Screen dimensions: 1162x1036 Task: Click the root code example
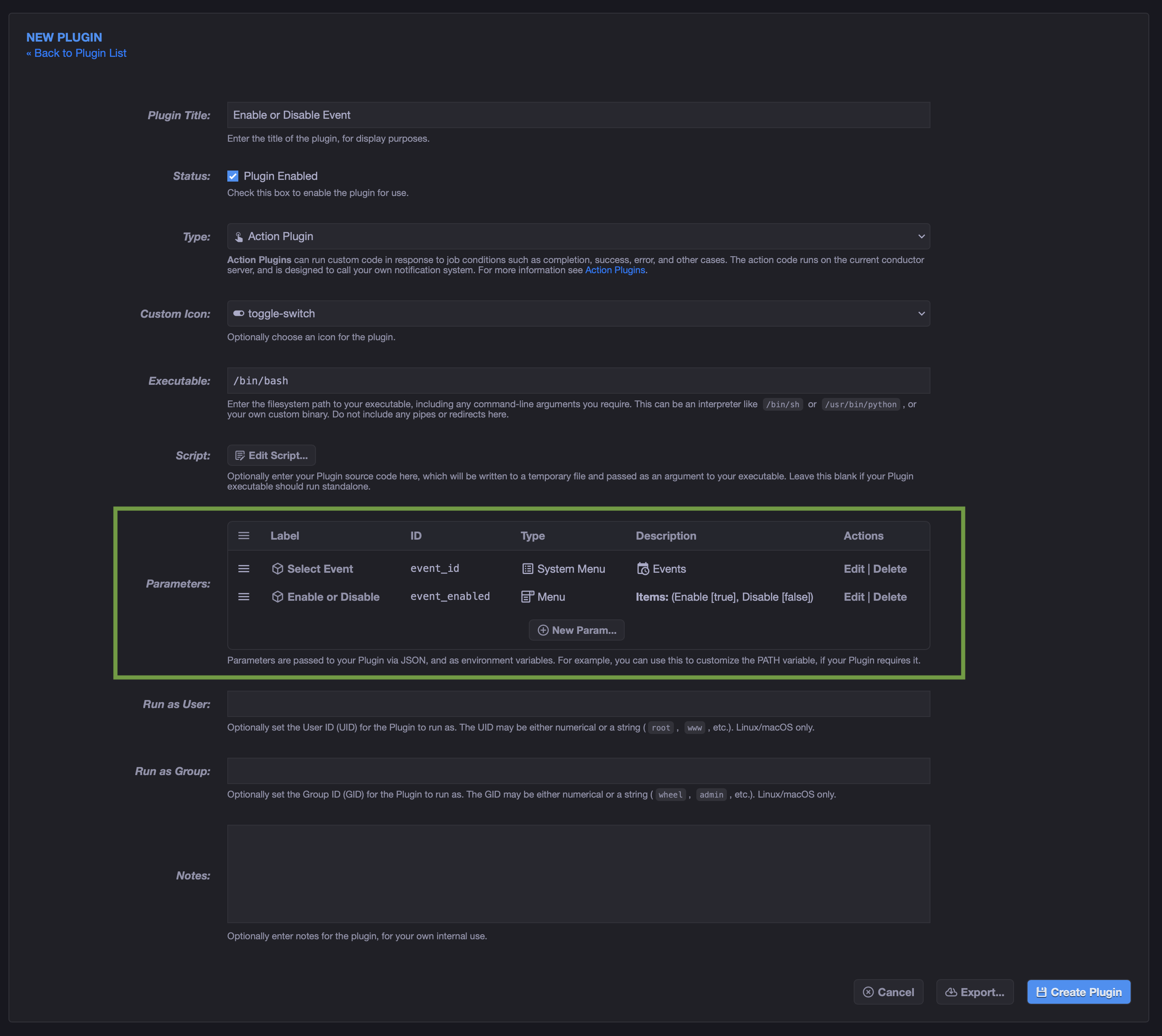pos(661,728)
